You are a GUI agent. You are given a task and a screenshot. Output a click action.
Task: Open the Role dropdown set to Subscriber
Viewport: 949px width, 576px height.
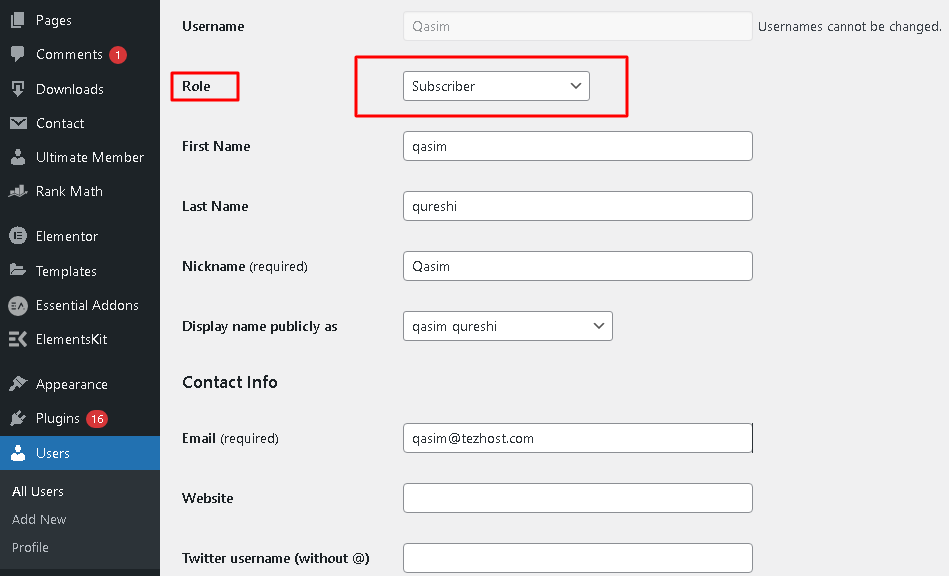496,86
